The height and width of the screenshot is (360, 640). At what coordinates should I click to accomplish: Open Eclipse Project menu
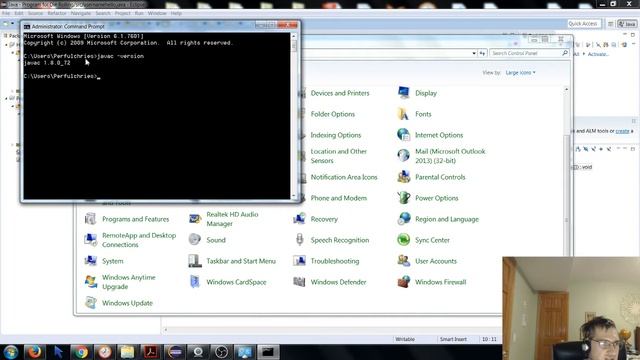(x=122, y=13)
